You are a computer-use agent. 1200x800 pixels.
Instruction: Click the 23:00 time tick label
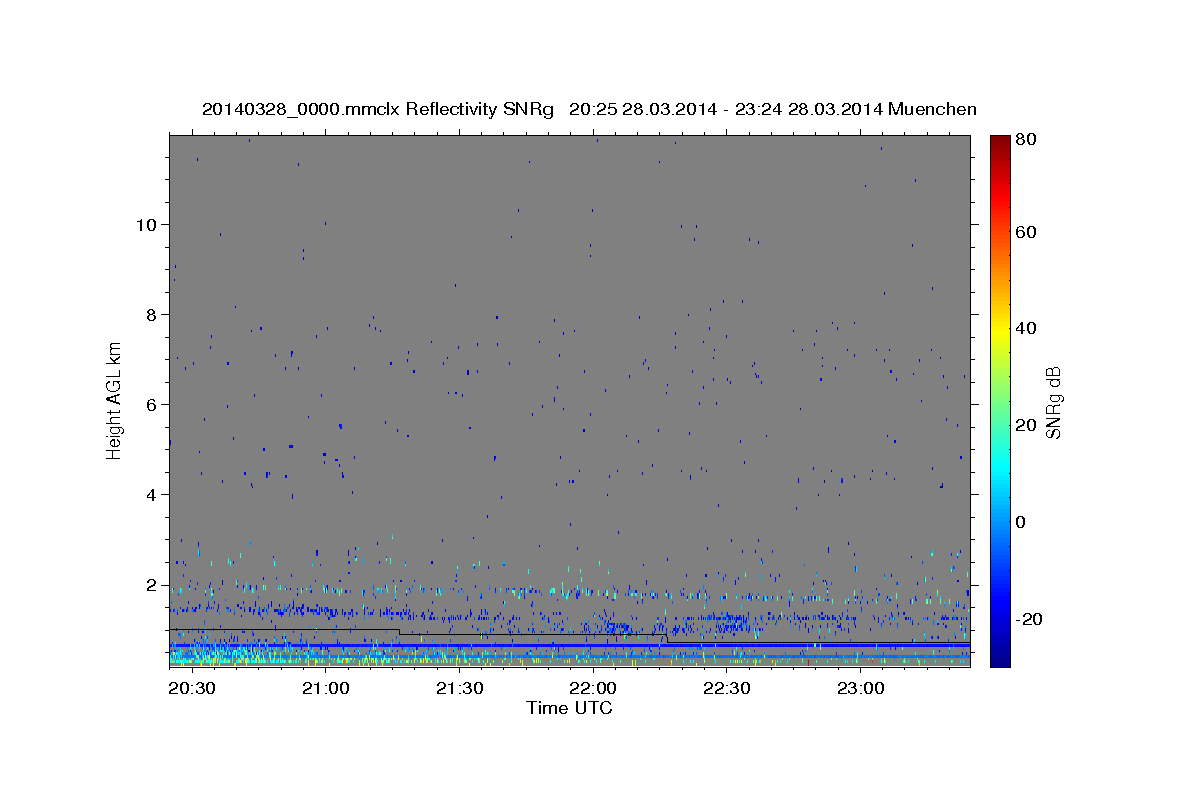[x=860, y=689]
